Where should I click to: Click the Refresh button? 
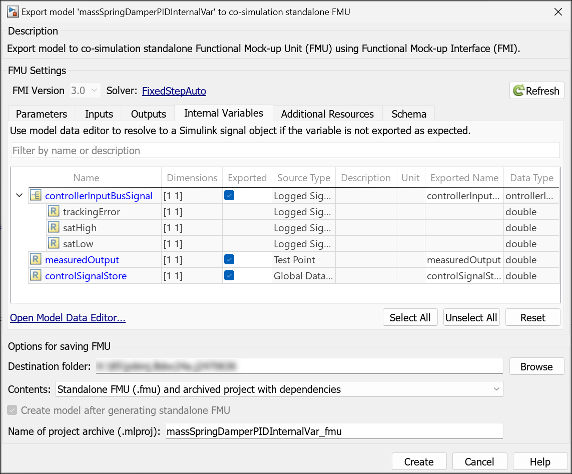(x=537, y=90)
